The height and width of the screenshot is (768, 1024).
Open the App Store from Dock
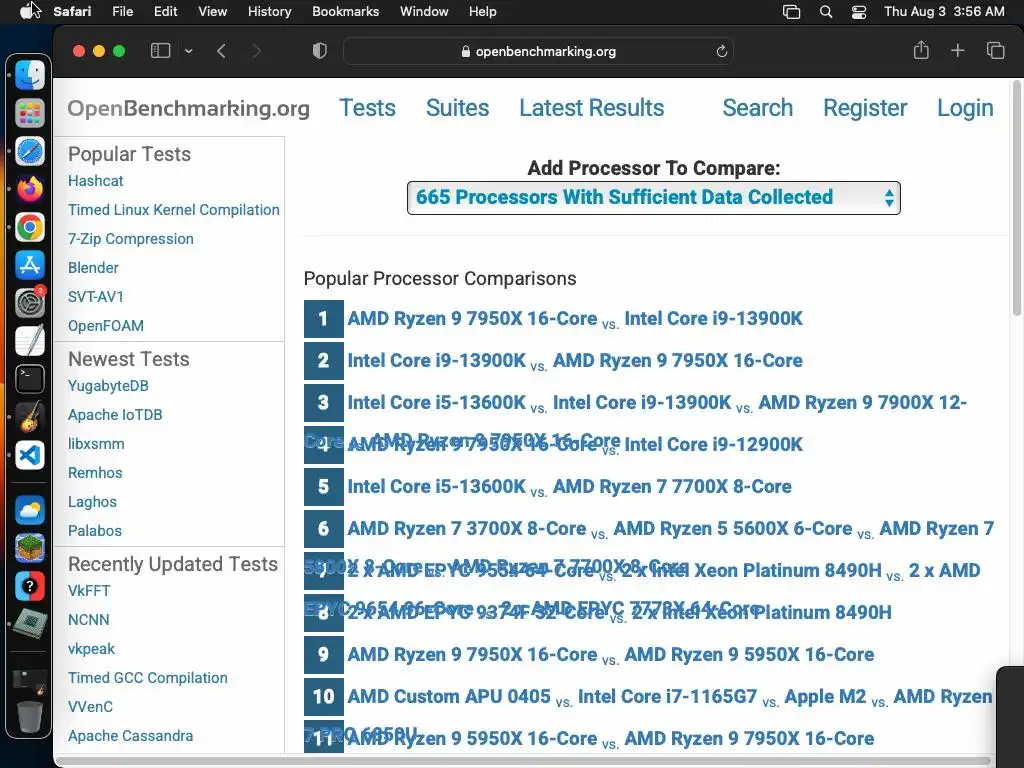pyautogui.click(x=29, y=265)
